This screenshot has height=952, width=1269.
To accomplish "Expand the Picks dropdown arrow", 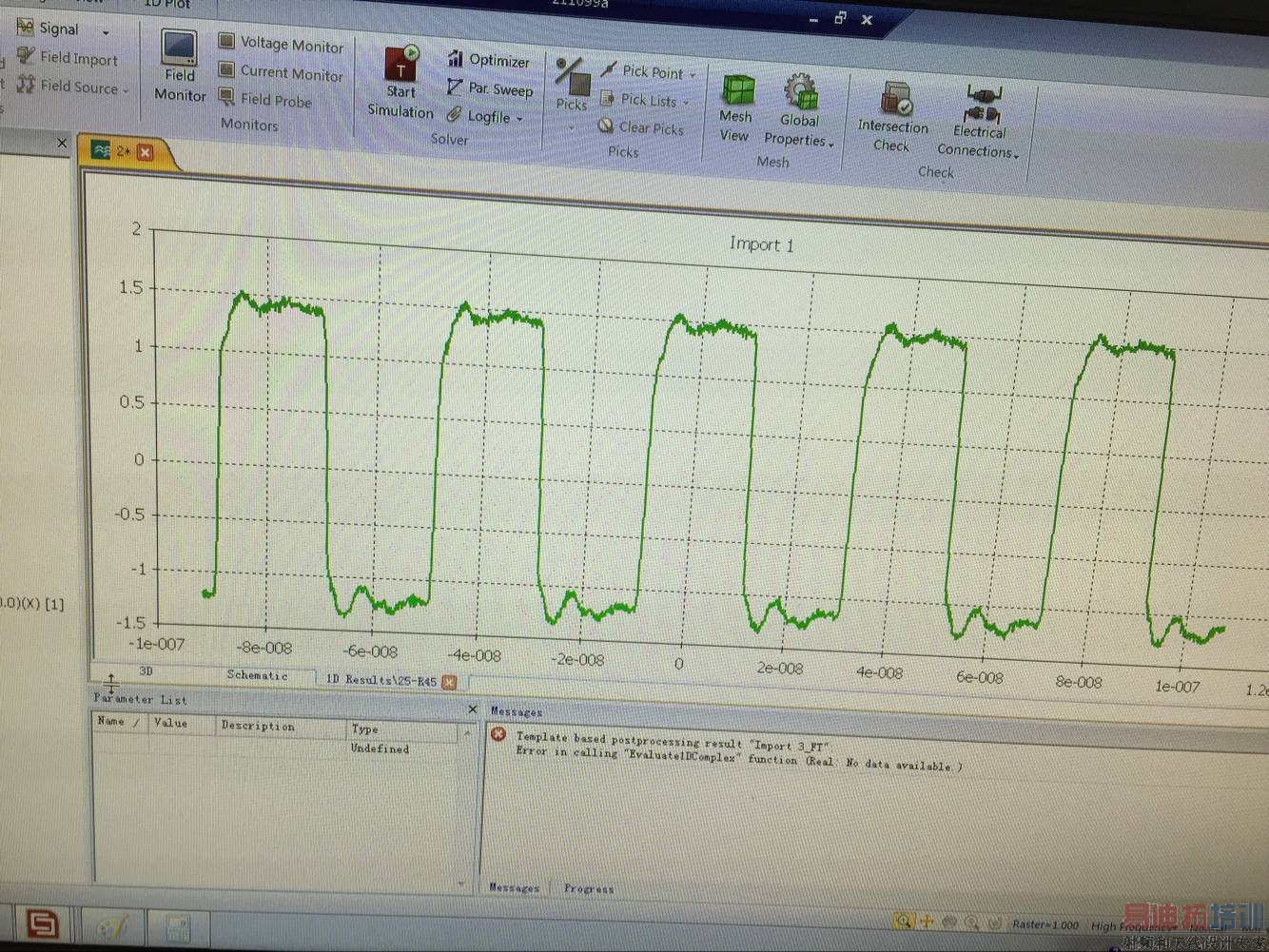I will (572, 127).
